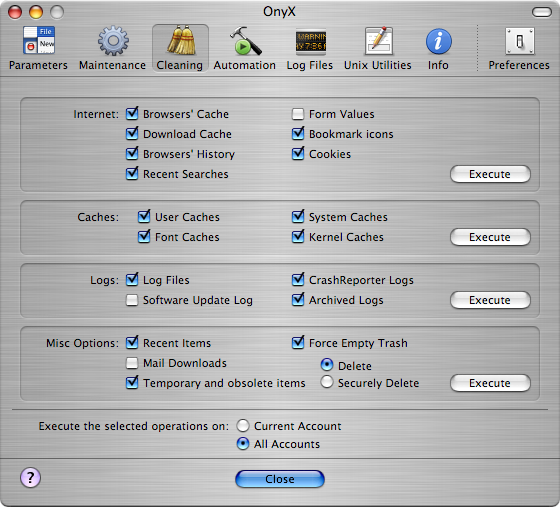
Task: Click the 'Unix Utilities' toolbar label
Action: point(378,65)
